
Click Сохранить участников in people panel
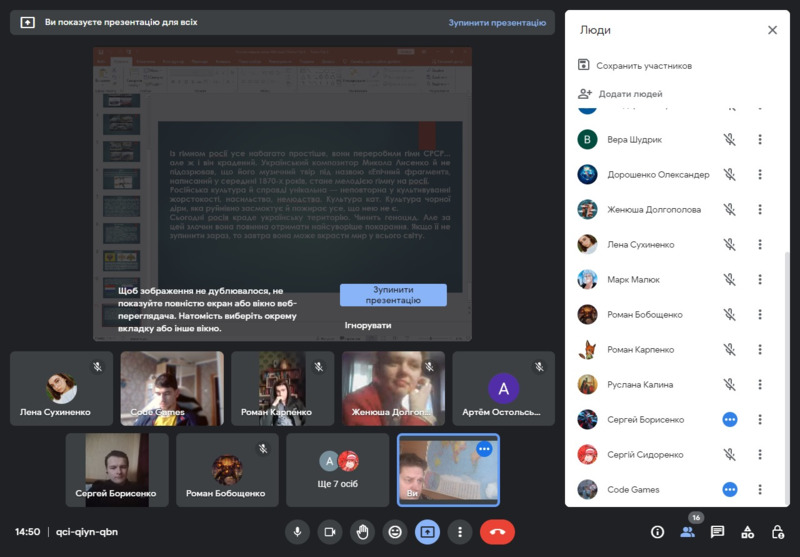(643, 66)
